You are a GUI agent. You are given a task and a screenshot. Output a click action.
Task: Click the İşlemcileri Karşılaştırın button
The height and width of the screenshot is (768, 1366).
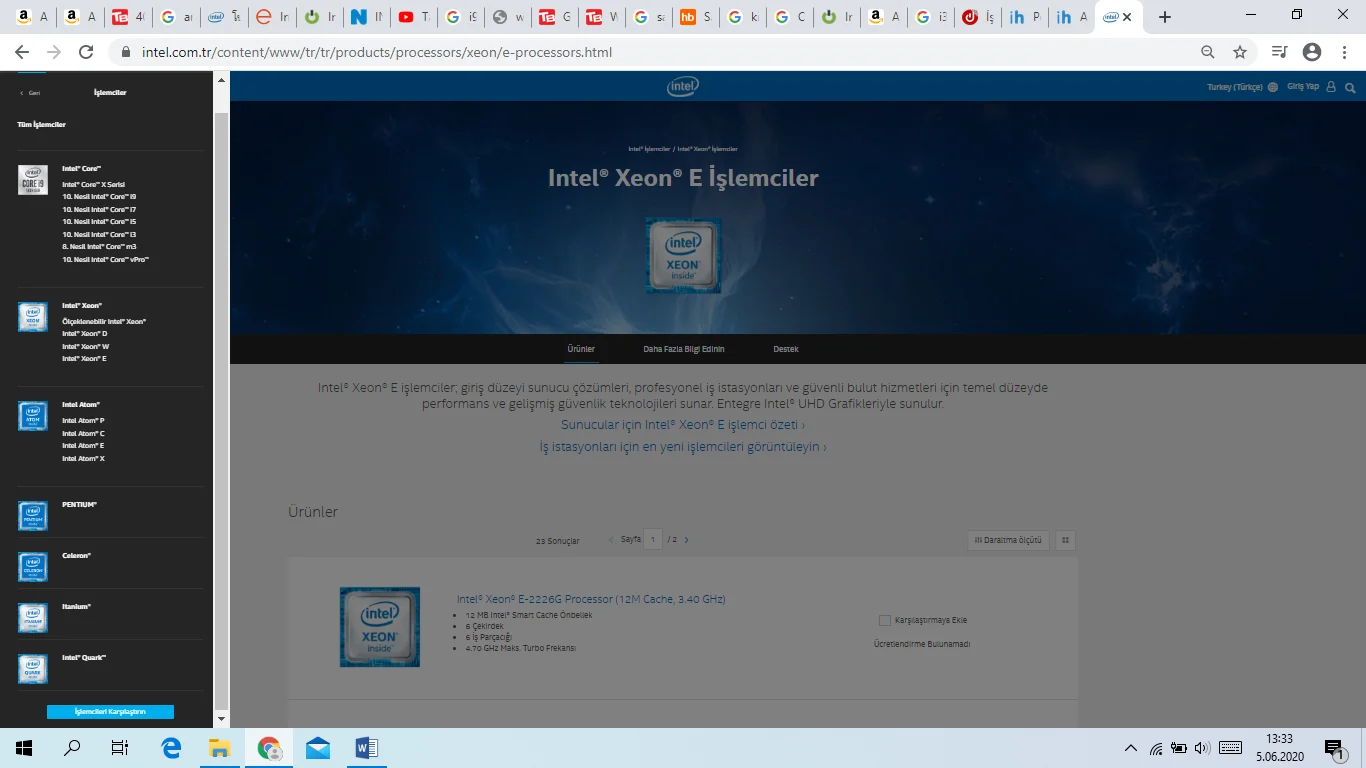110,712
